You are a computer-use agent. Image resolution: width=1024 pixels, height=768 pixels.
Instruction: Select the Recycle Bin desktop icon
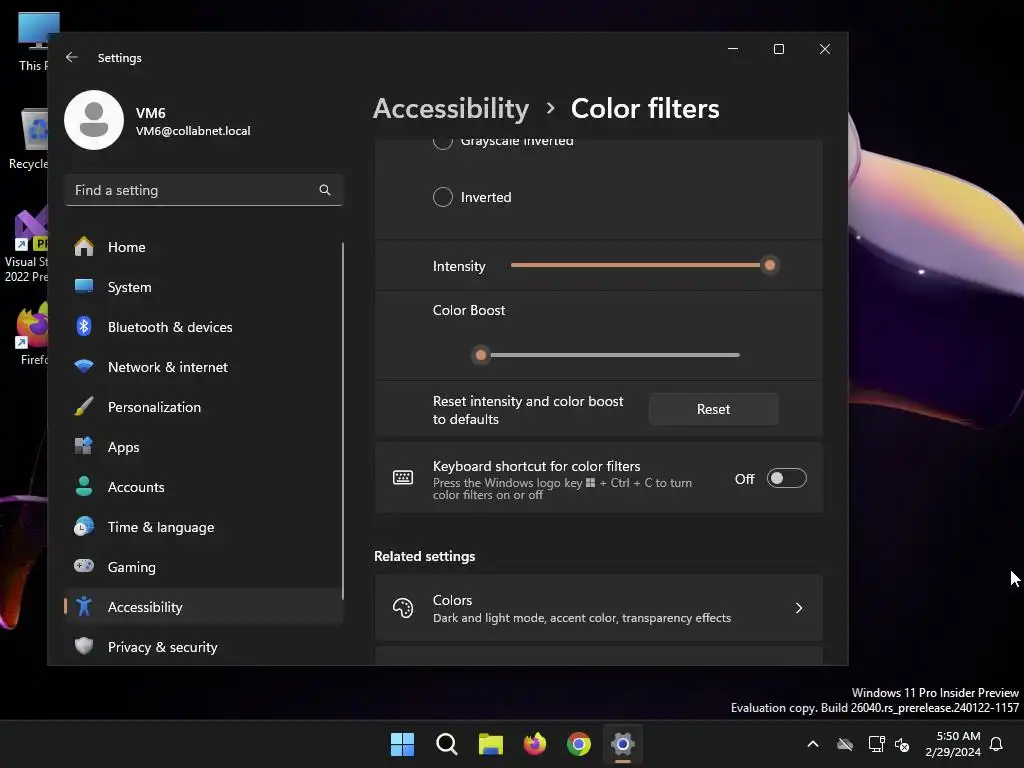click(x=28, y=140)
